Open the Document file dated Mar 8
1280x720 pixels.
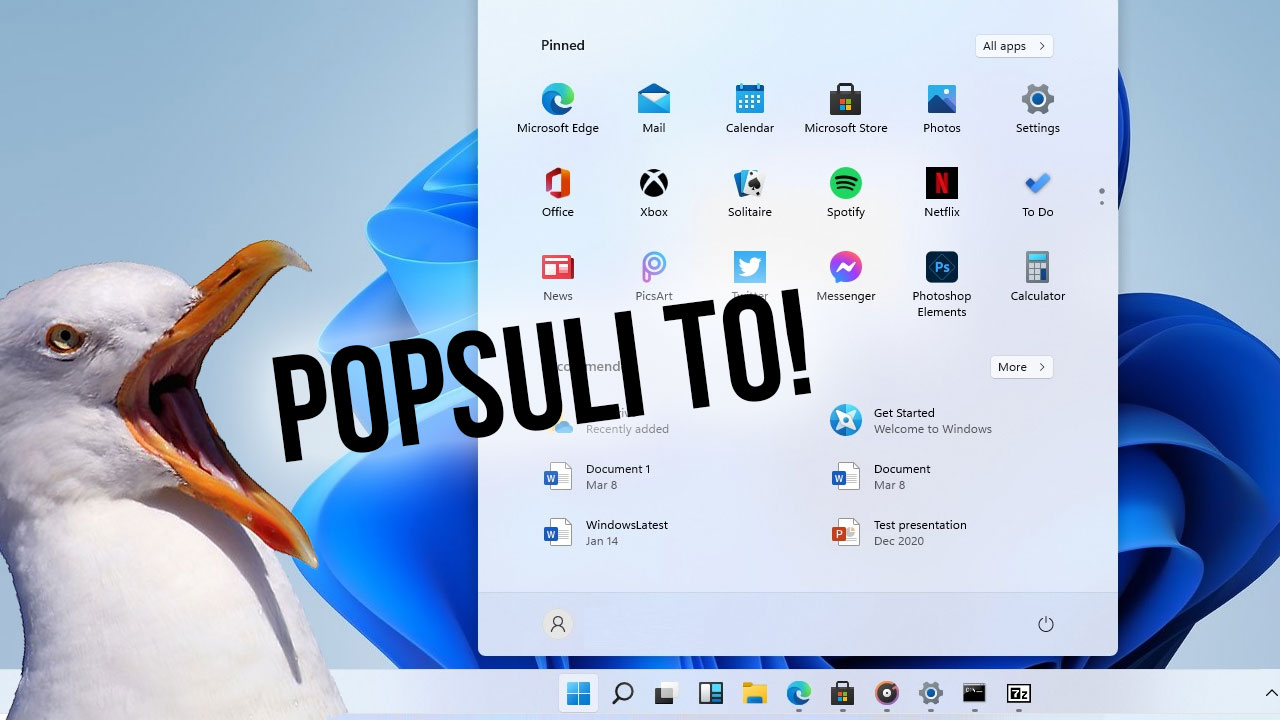[x=881, y=477]
